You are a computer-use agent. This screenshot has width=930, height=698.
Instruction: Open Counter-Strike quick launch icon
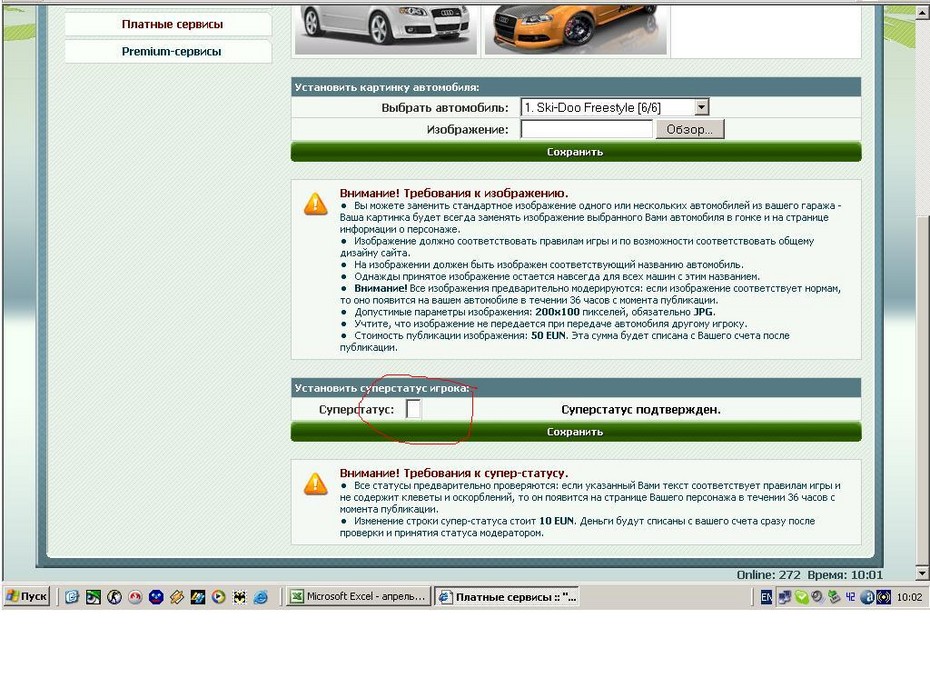(114, 597)
